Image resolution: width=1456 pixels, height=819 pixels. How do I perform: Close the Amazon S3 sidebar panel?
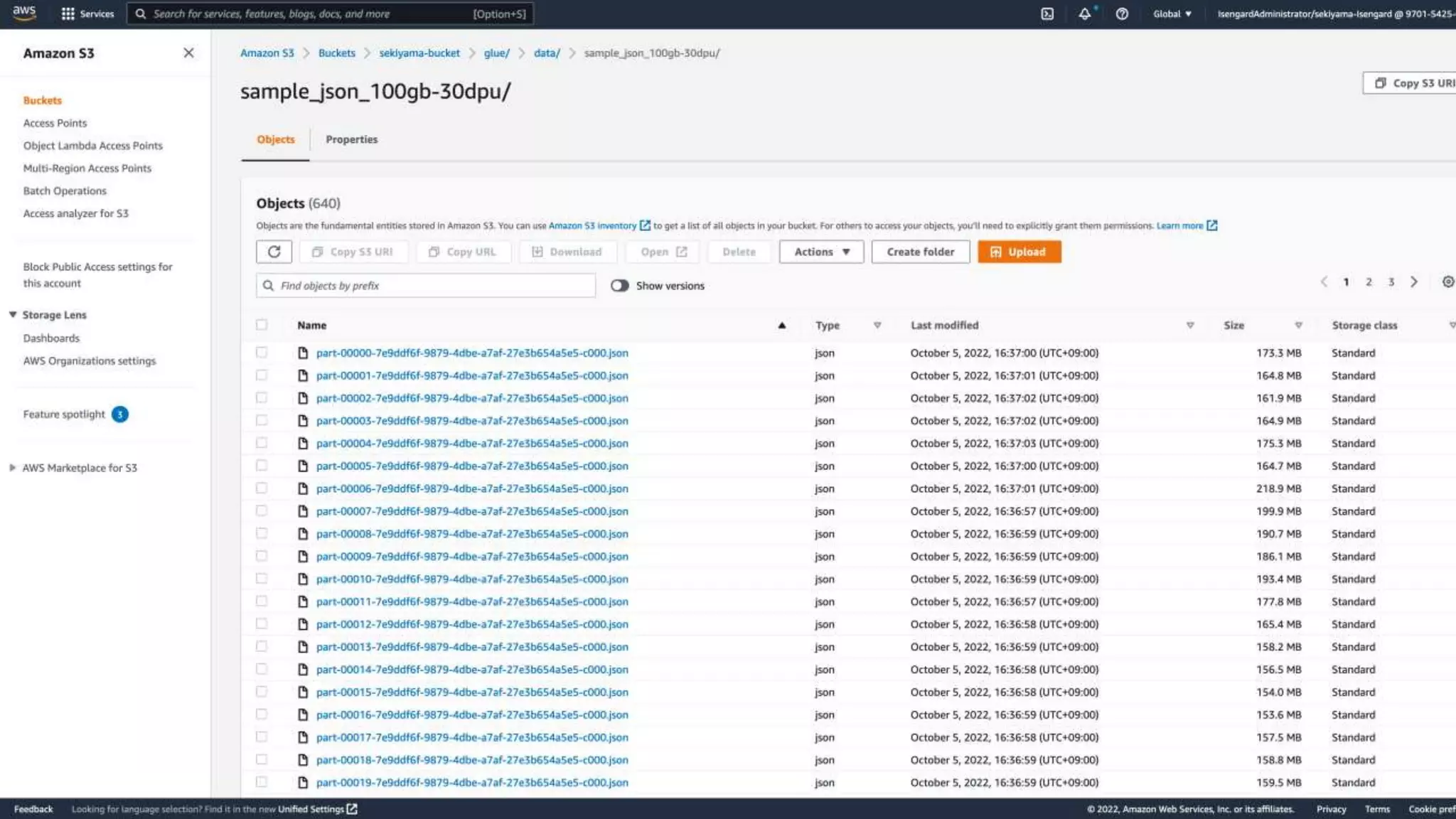pyautogui.click(x=188, y=53)
